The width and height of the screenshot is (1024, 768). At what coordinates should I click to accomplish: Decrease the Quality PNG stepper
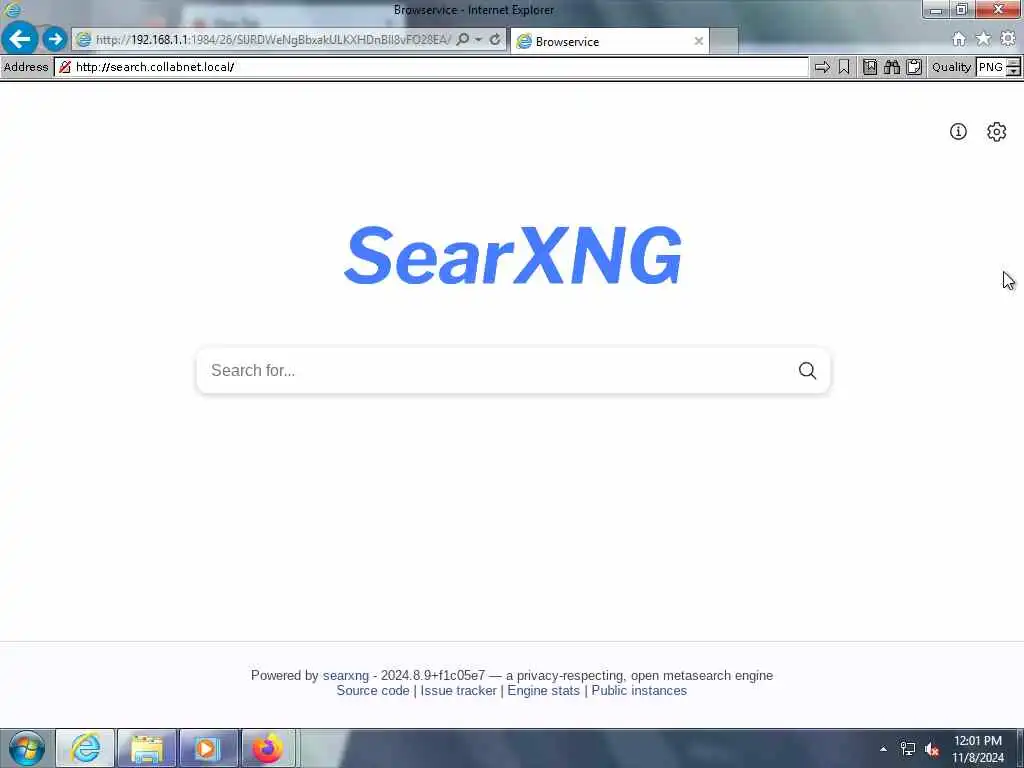click(x=1013, y=71)
